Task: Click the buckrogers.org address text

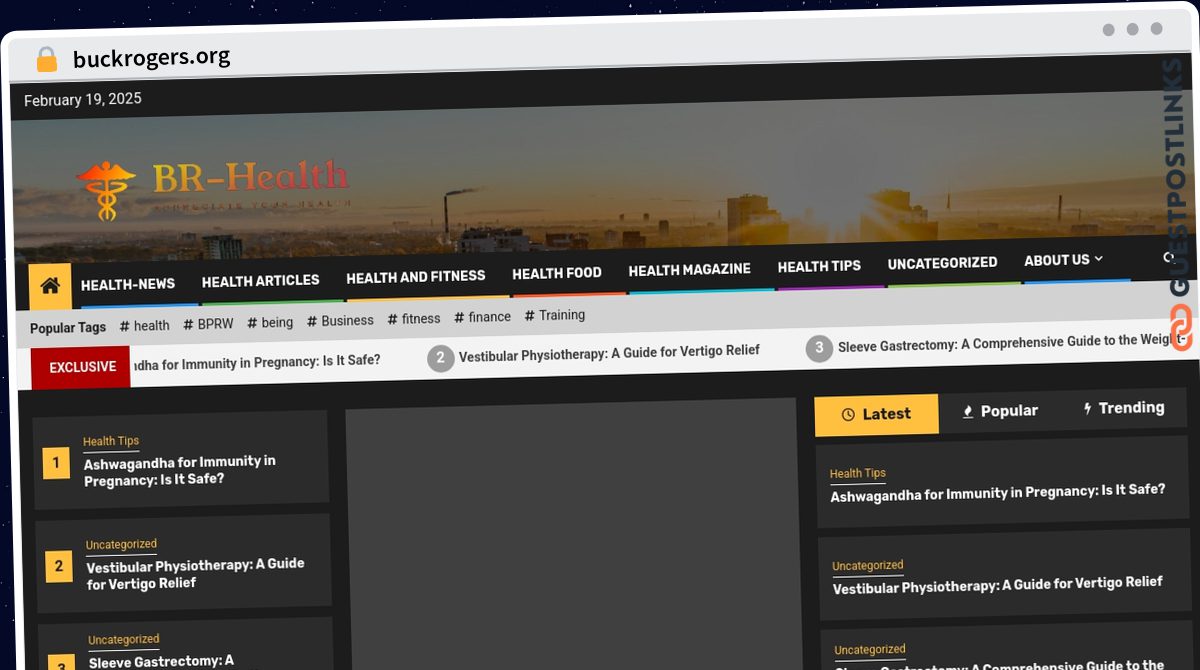Action: pyautogui.click(x=152, y=58)
